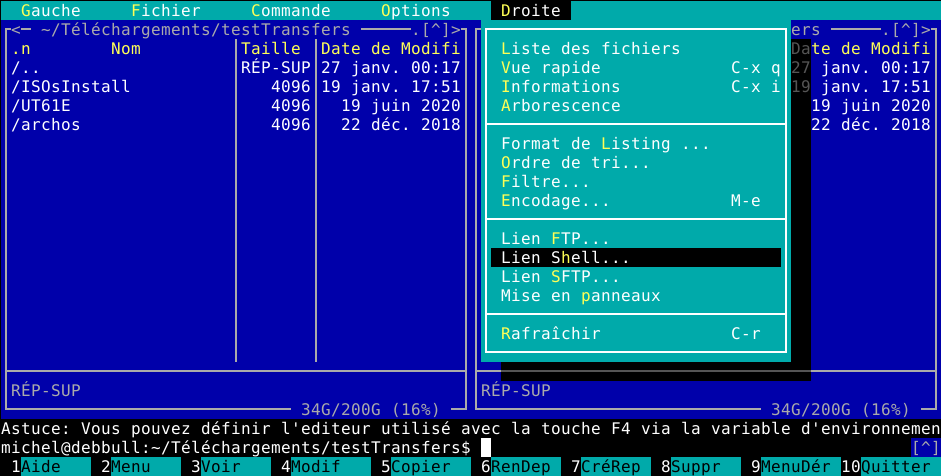Open Lien FTP connection

pos(636,239)
